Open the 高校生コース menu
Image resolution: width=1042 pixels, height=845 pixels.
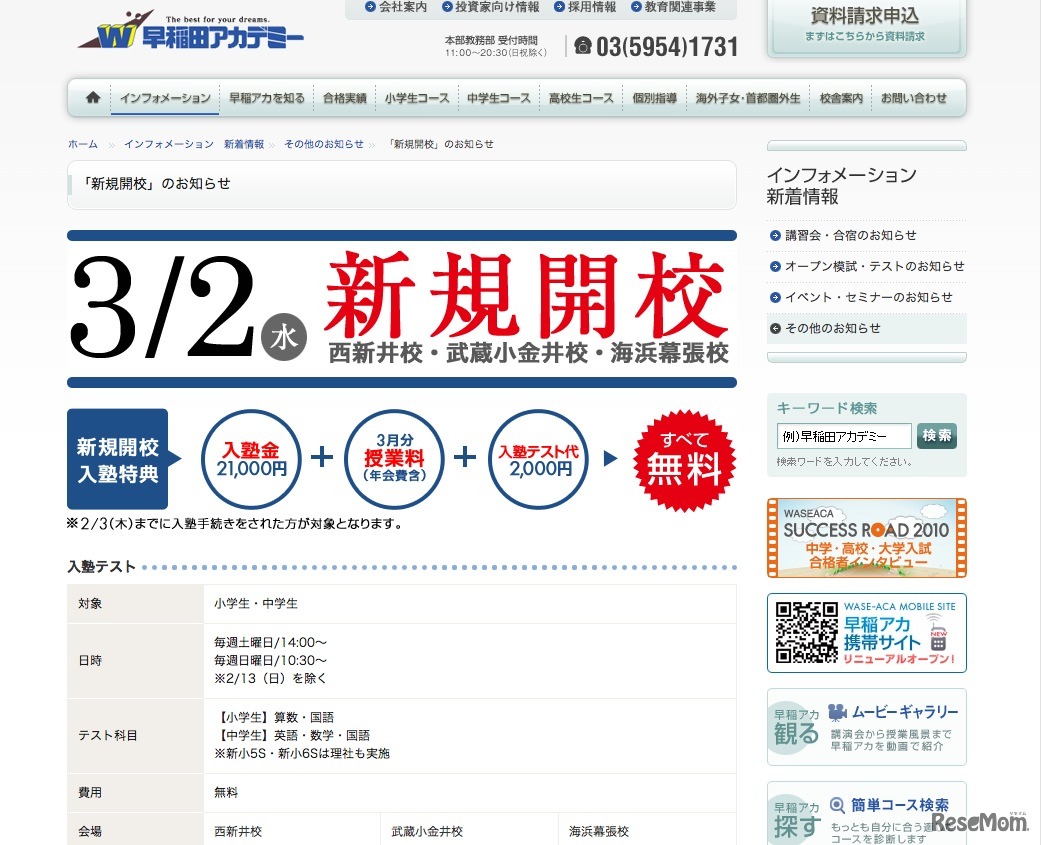pos(581,98)
